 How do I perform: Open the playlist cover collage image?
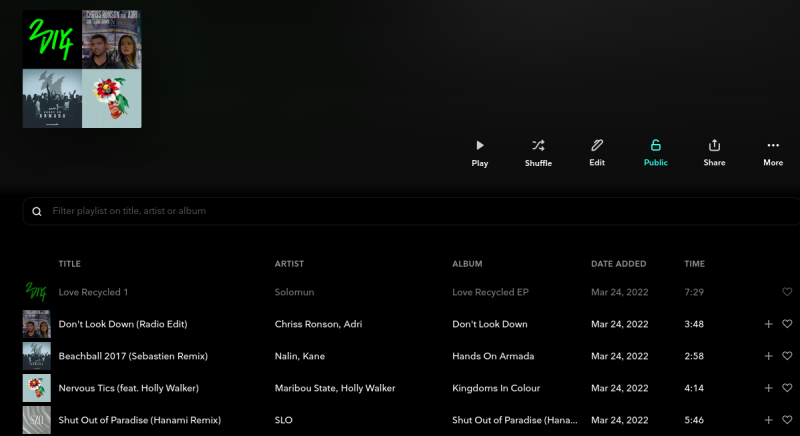pos(82,69)
